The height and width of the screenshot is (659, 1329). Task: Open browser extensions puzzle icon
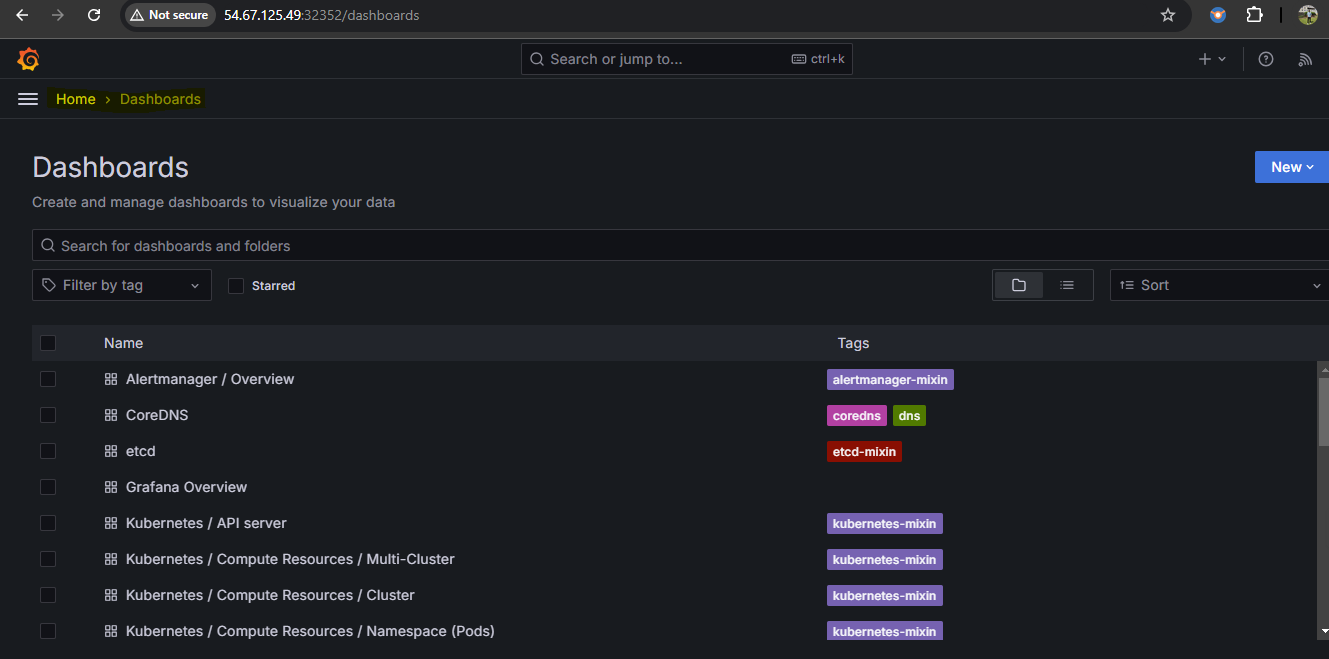pyautogui.click(x=1254, y=15)
